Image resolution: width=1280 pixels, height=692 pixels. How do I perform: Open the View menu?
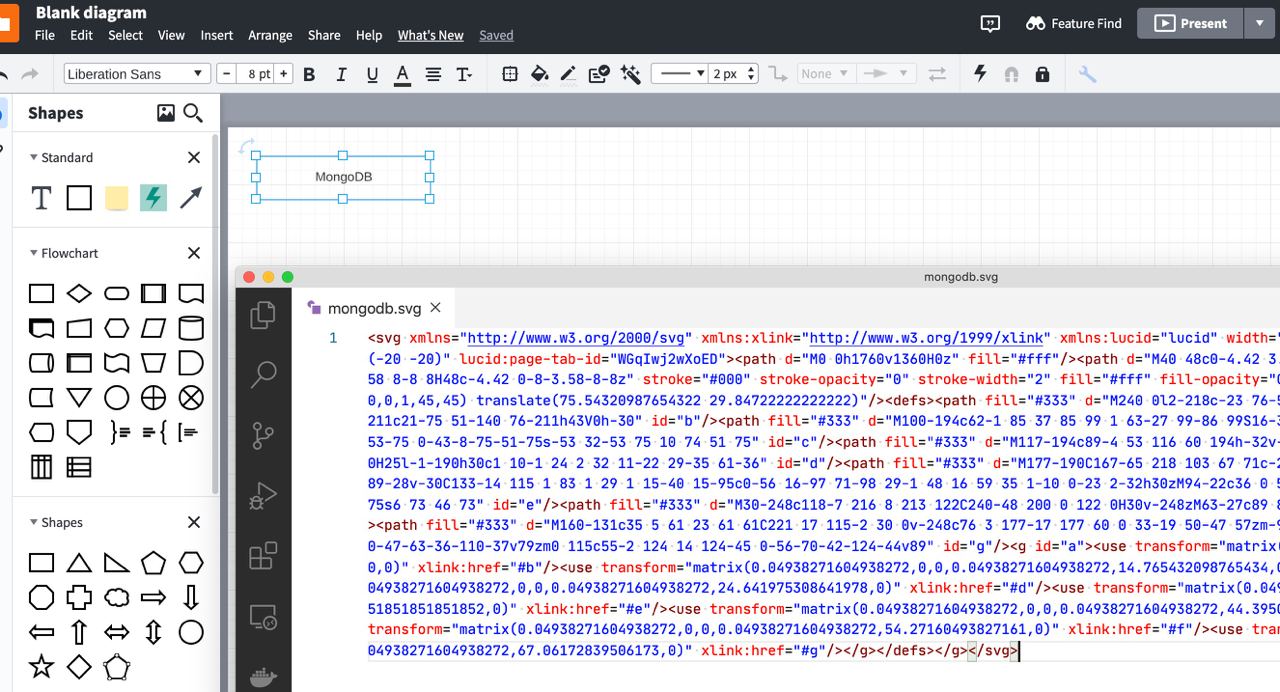171,35
